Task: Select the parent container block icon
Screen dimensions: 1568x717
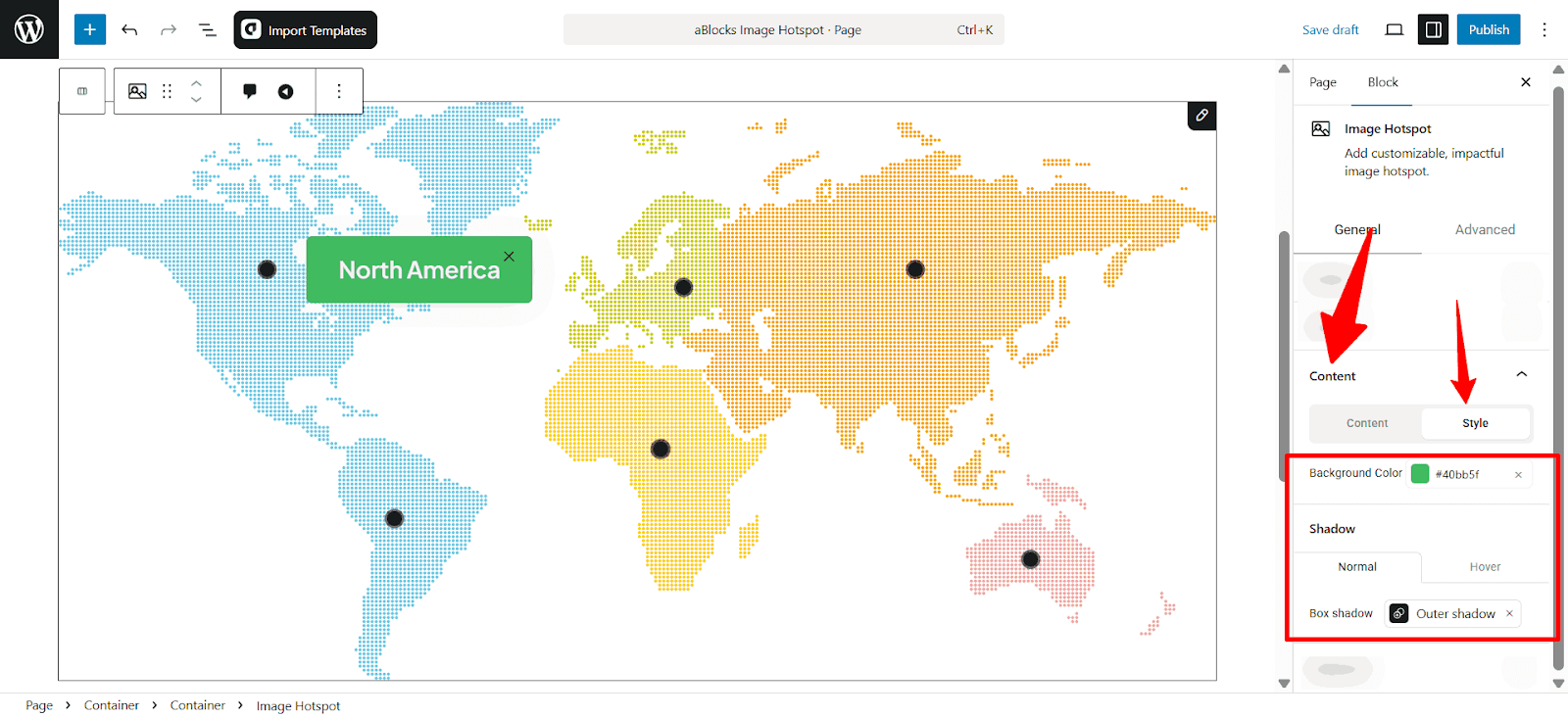Action: [82, 91]
